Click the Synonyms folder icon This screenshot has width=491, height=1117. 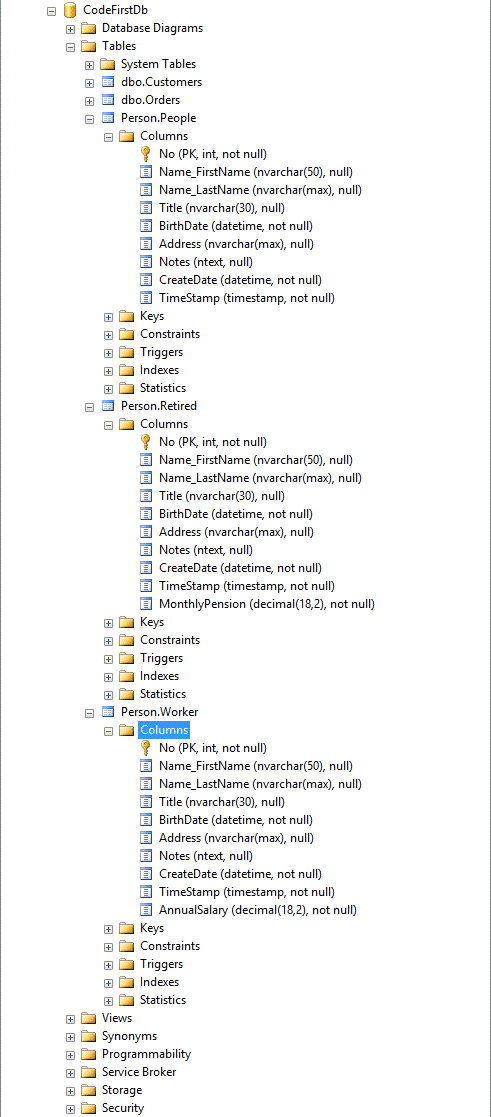point(88,1036)
